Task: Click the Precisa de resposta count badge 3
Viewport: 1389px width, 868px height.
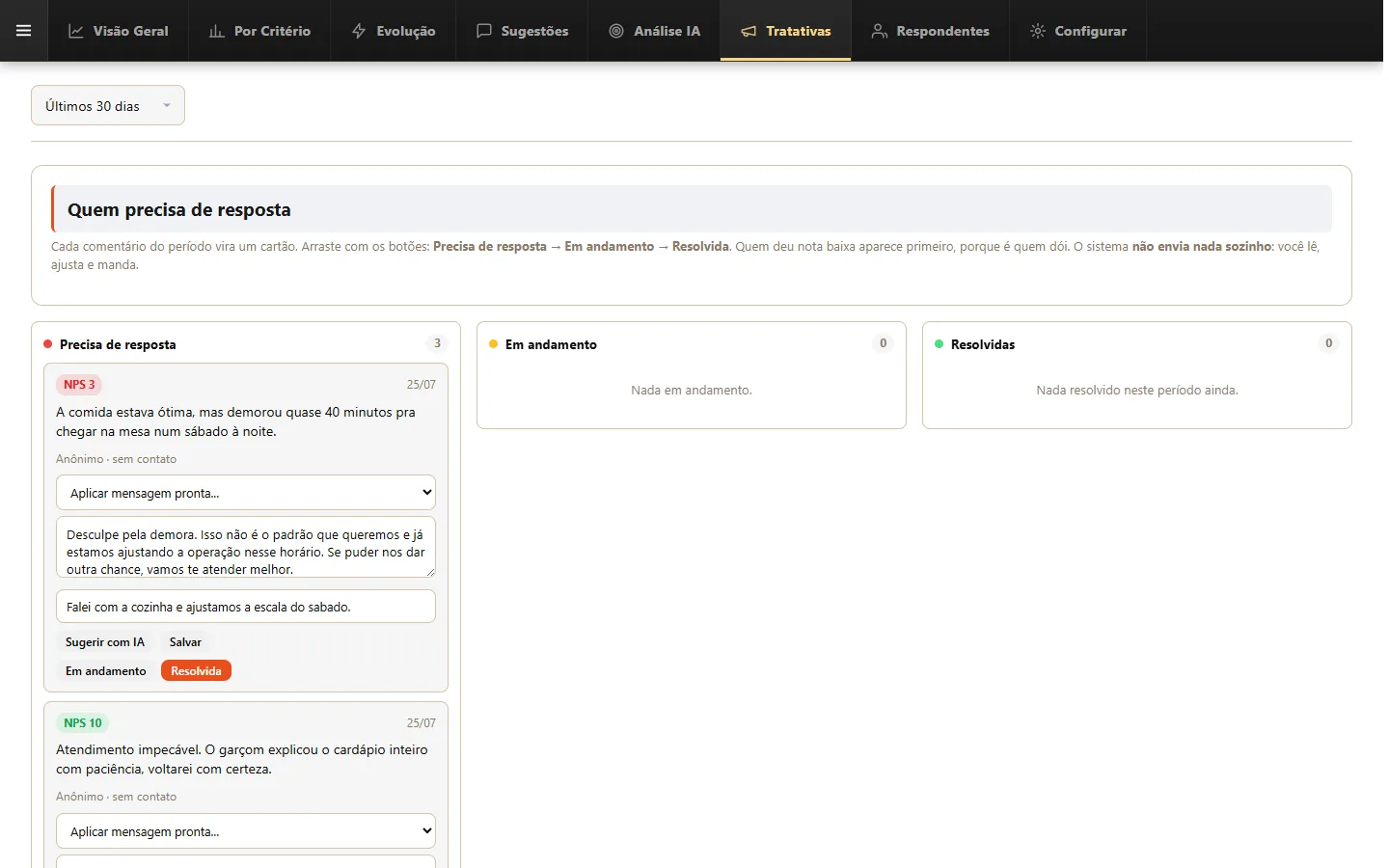Action: coord(437,343)
